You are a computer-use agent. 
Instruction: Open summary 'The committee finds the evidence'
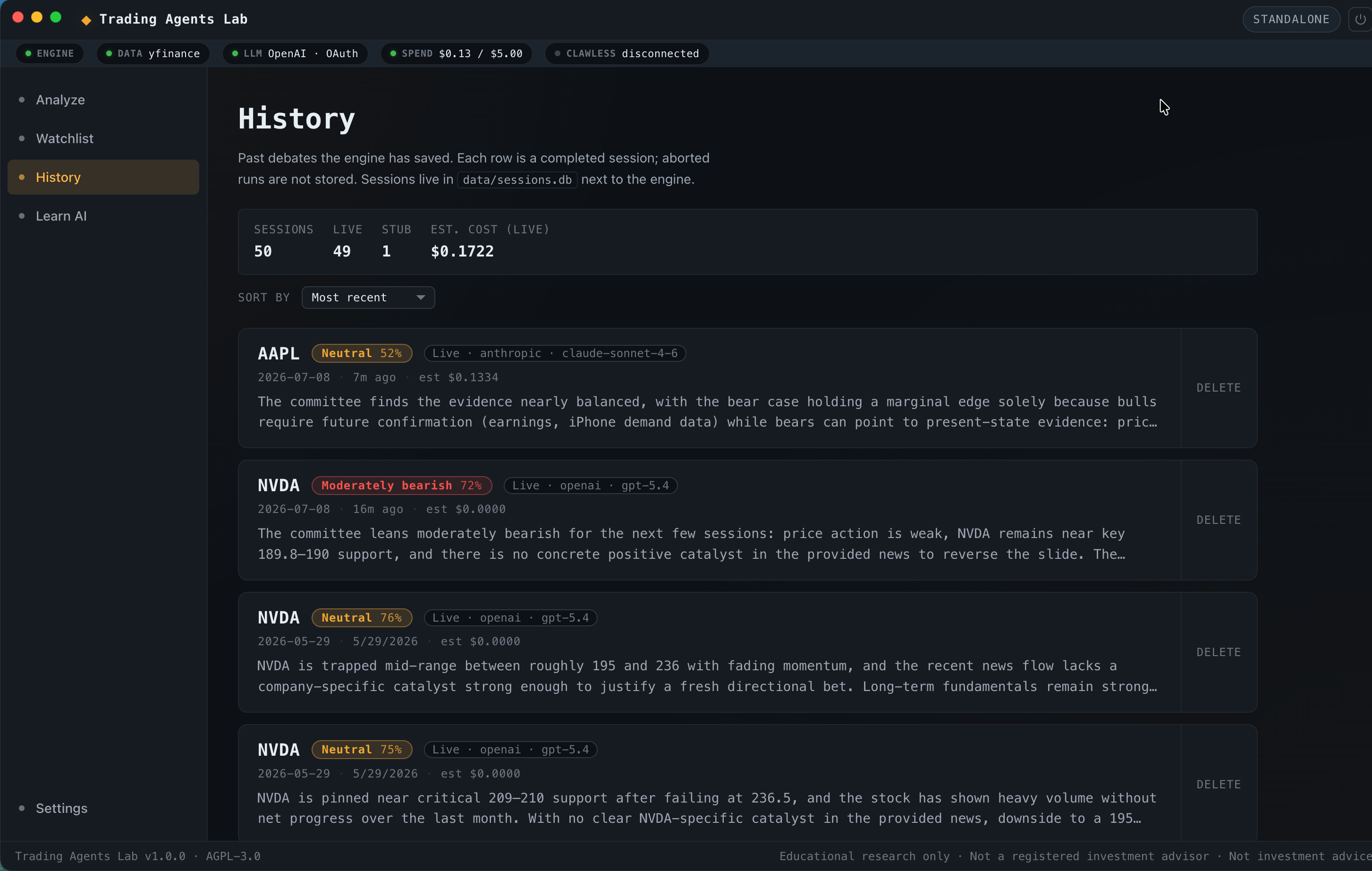pos(707,412)
